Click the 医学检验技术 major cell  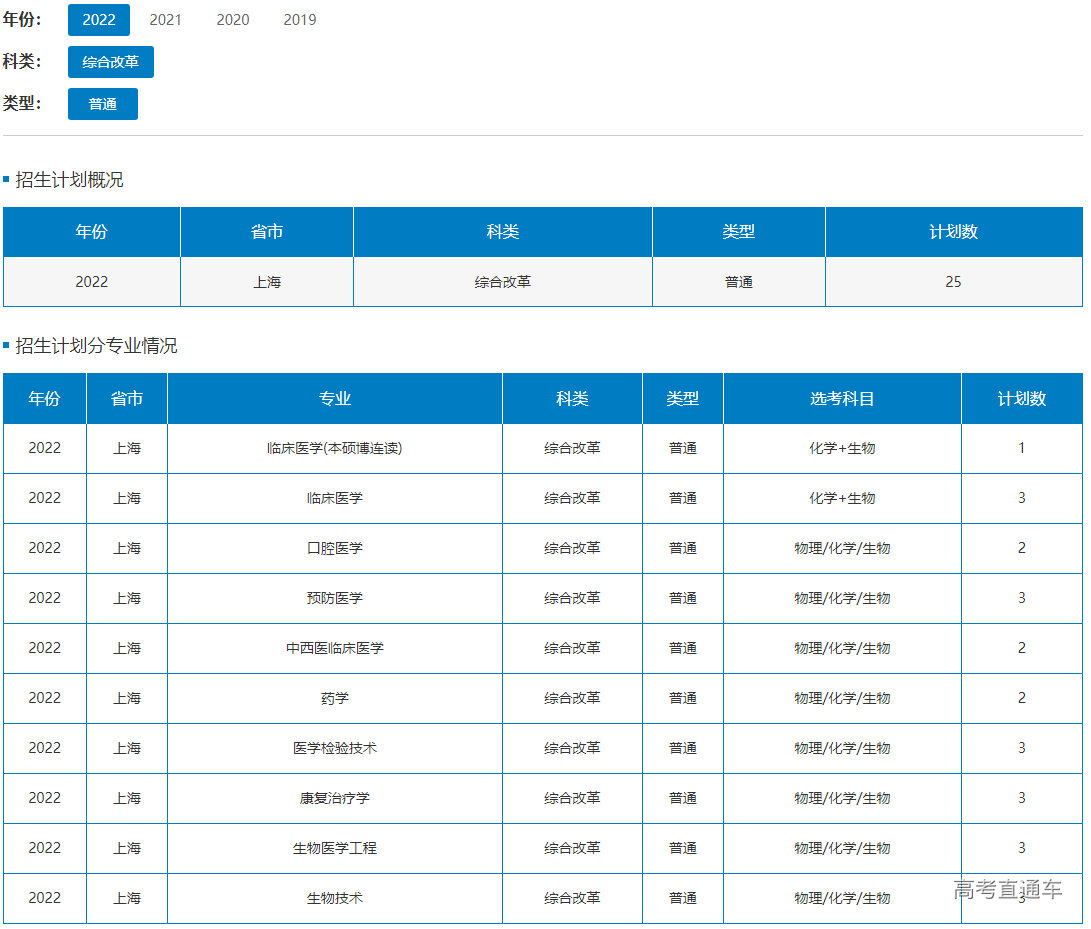335,749
